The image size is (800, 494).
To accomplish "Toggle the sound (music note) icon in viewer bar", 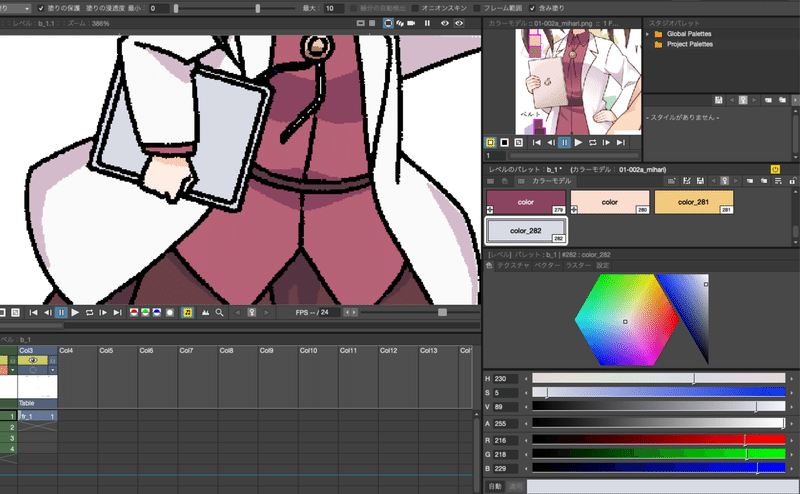I will coord(187,312).
